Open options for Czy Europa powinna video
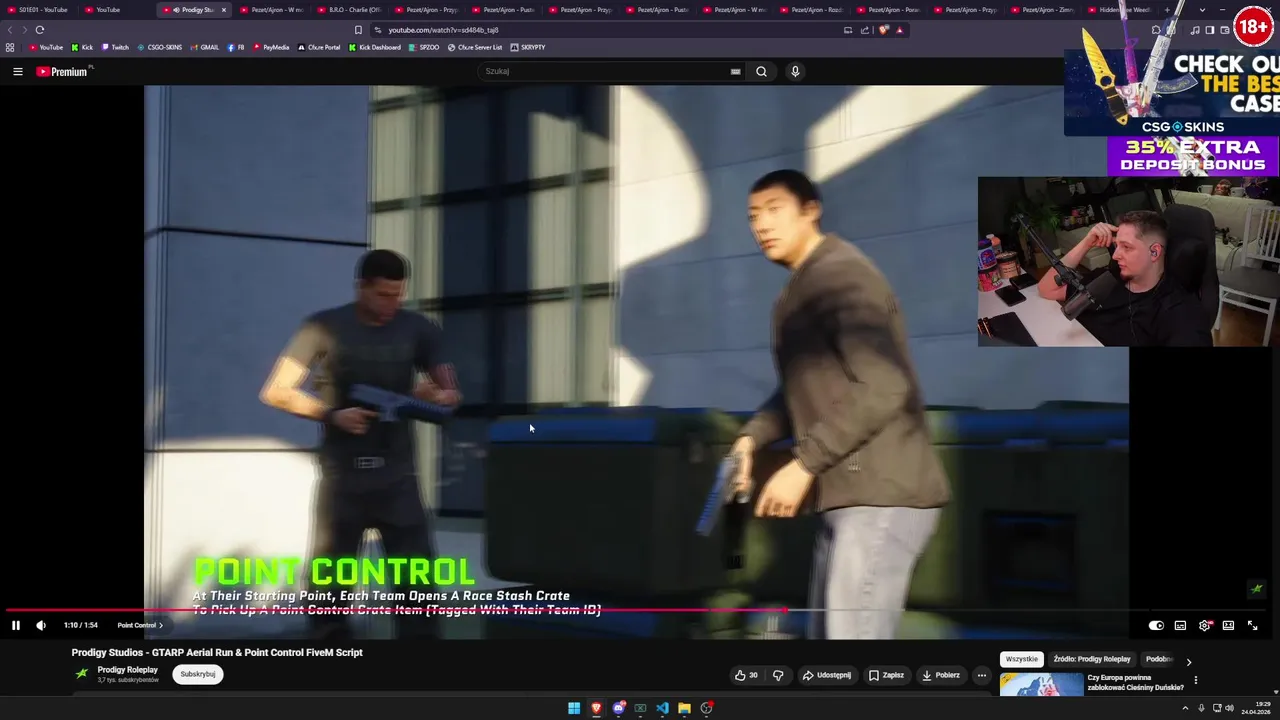The image size is (1280, 720). [x=1195, y=680]
